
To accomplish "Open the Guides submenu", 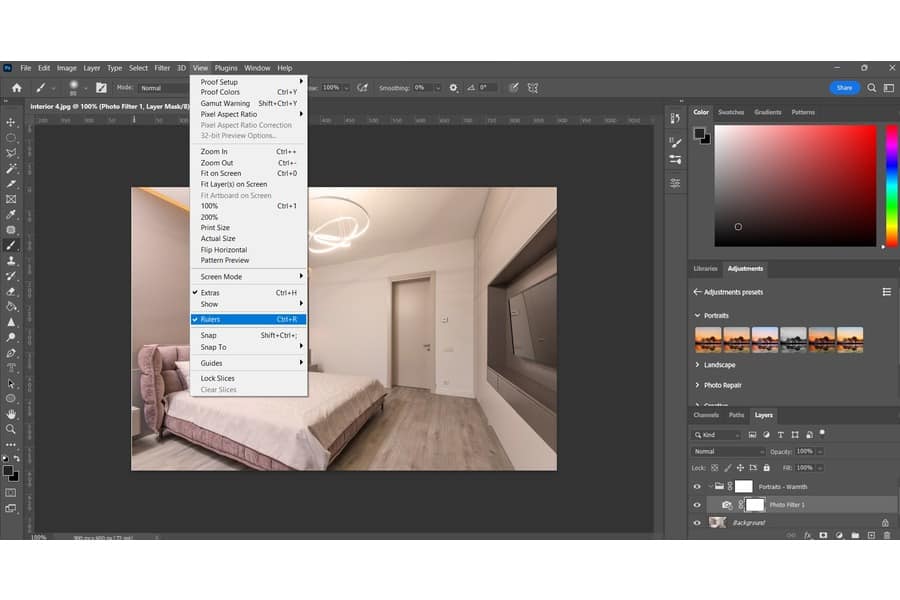I will tap(249, 363).
